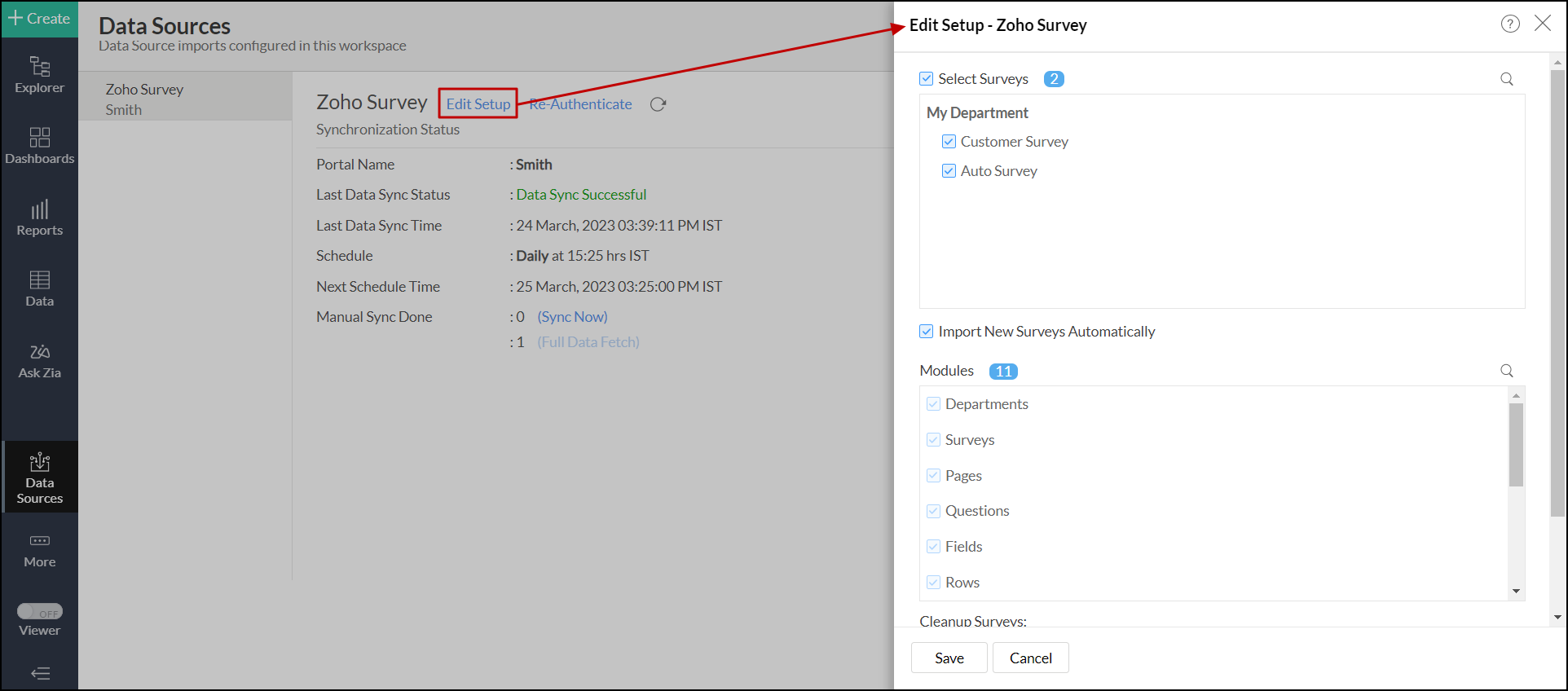Uncheck the Customer Survey checkbox
This screenshot has width=1568, height=691.
tap(949, 142)
